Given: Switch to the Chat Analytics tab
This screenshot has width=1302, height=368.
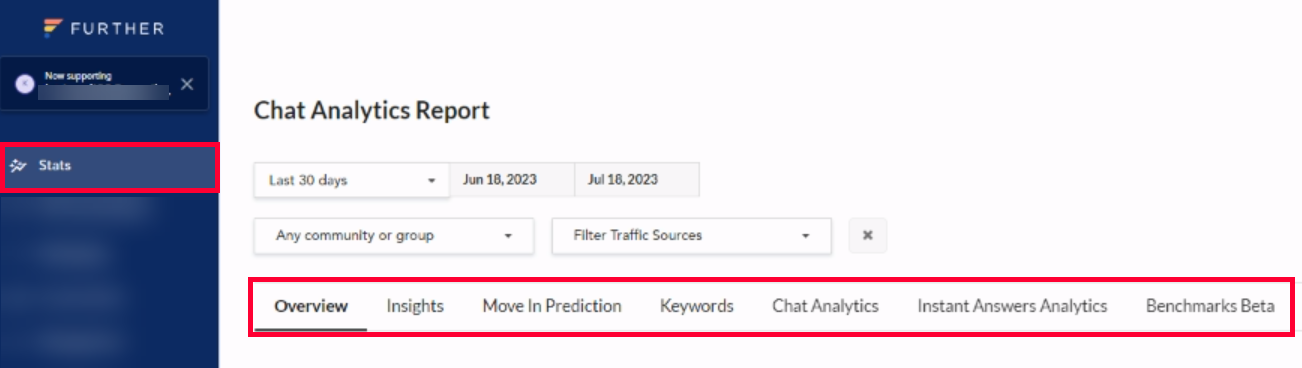Looking at the screenshot, I should 825,306.
